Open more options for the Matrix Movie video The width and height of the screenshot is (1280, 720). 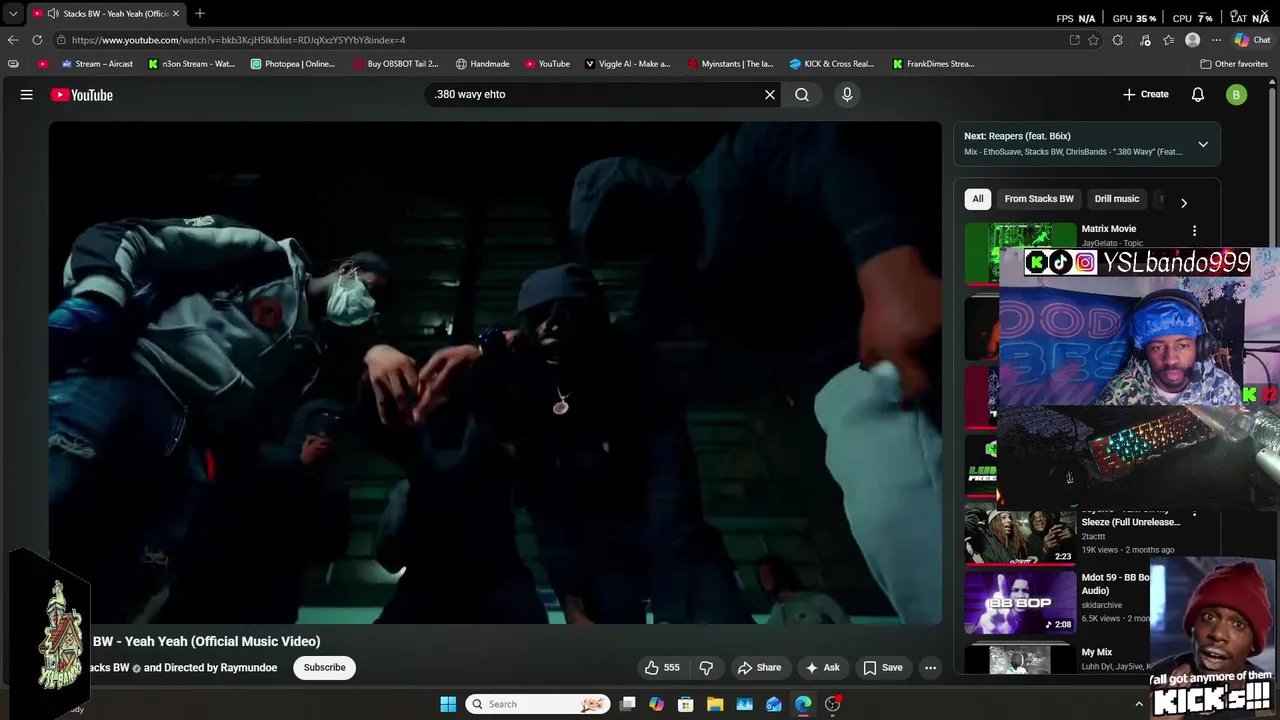click(x=1194, y=231)
